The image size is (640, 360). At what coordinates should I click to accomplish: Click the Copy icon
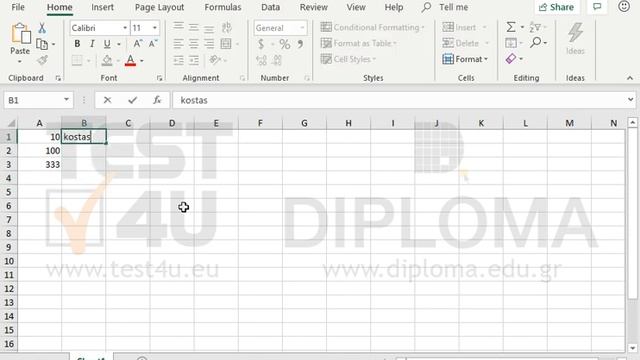[42, 44]
